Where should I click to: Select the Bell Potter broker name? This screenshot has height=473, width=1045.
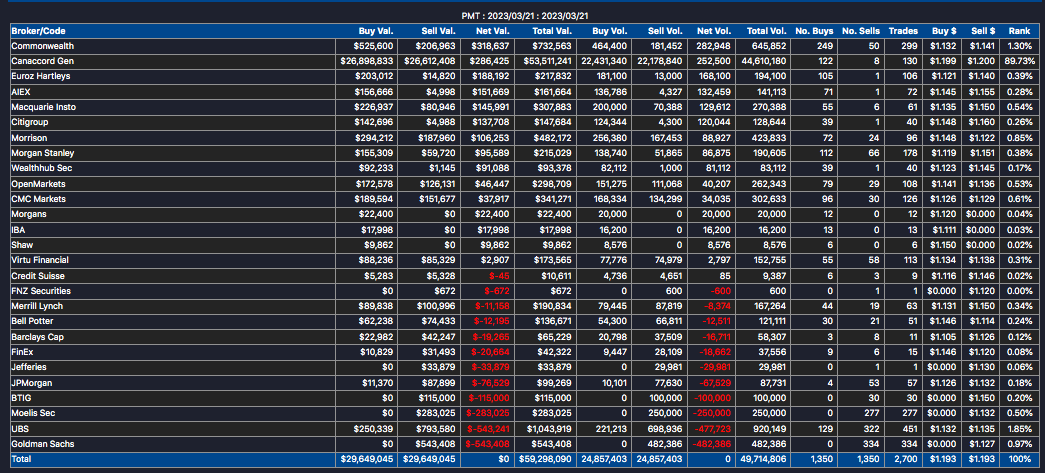(x=33, y=322)
